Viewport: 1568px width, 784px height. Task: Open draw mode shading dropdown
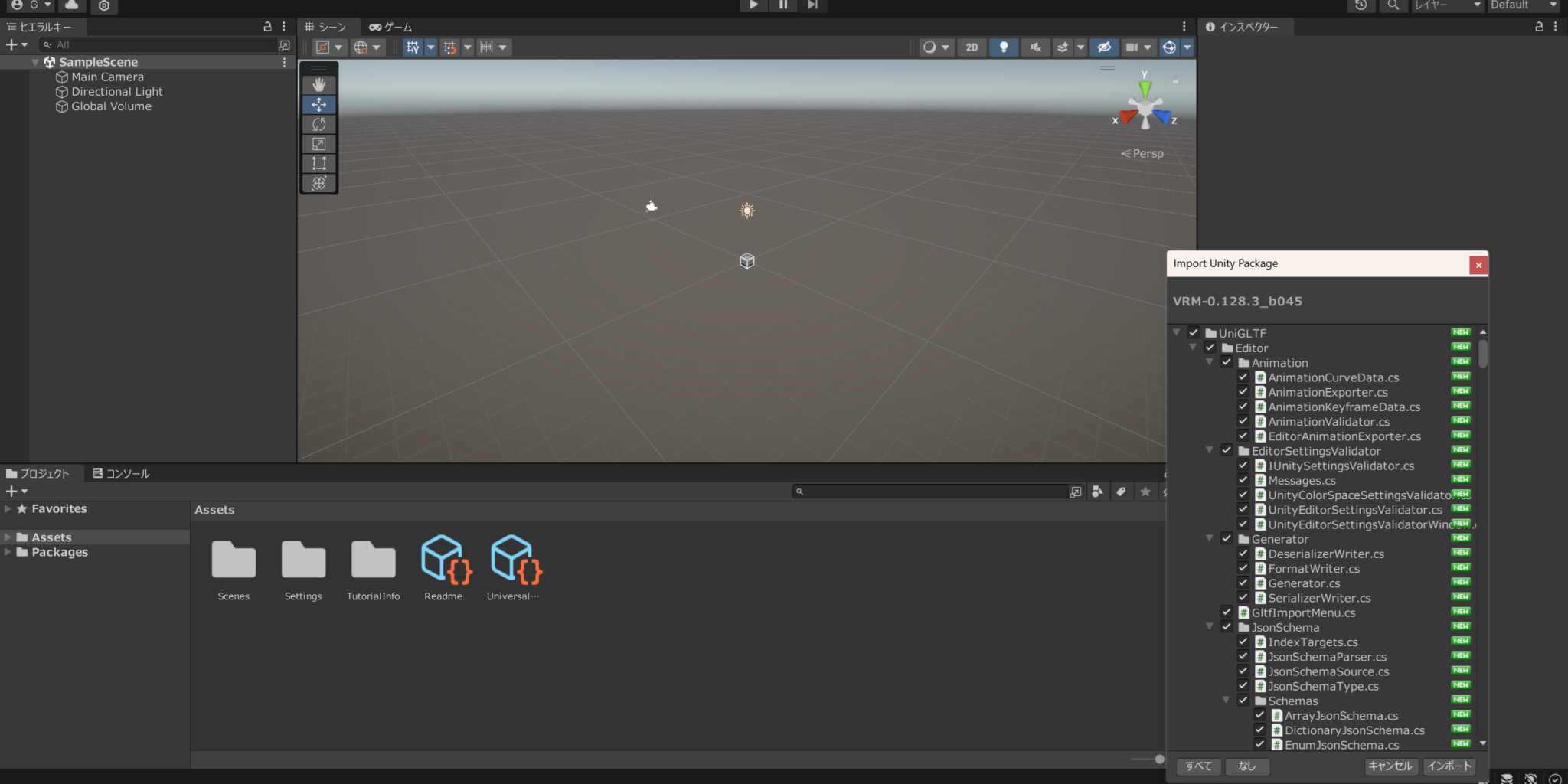click(936, 47)
